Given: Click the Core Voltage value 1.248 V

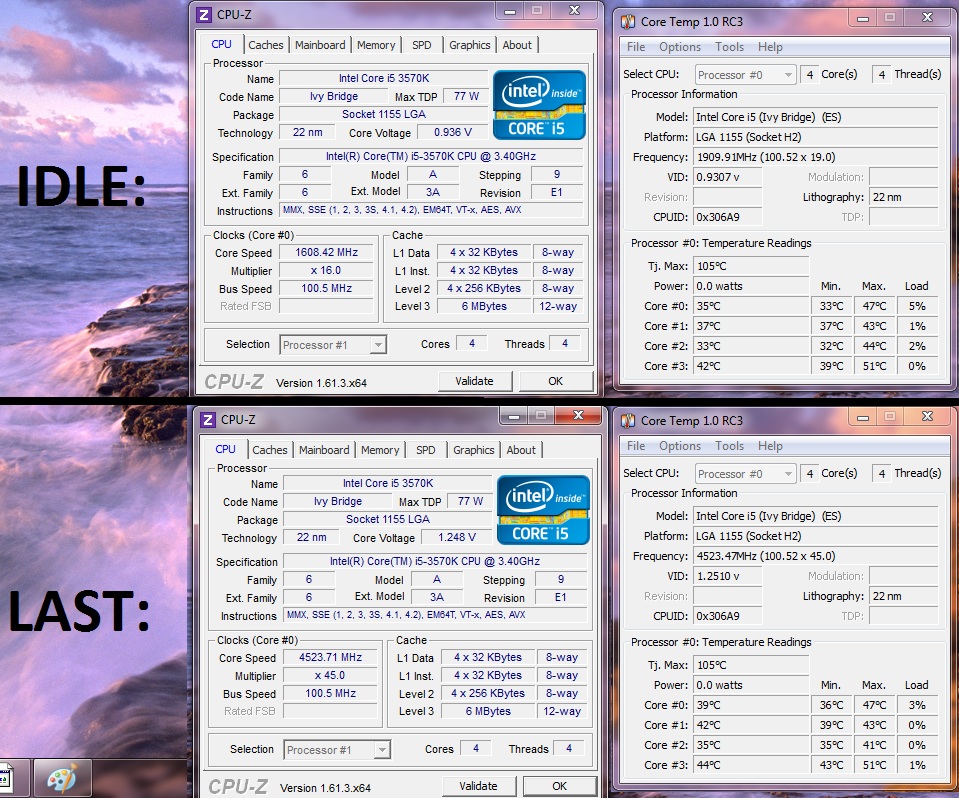Looking at the screenshot, I should click(x=457, y=537).
